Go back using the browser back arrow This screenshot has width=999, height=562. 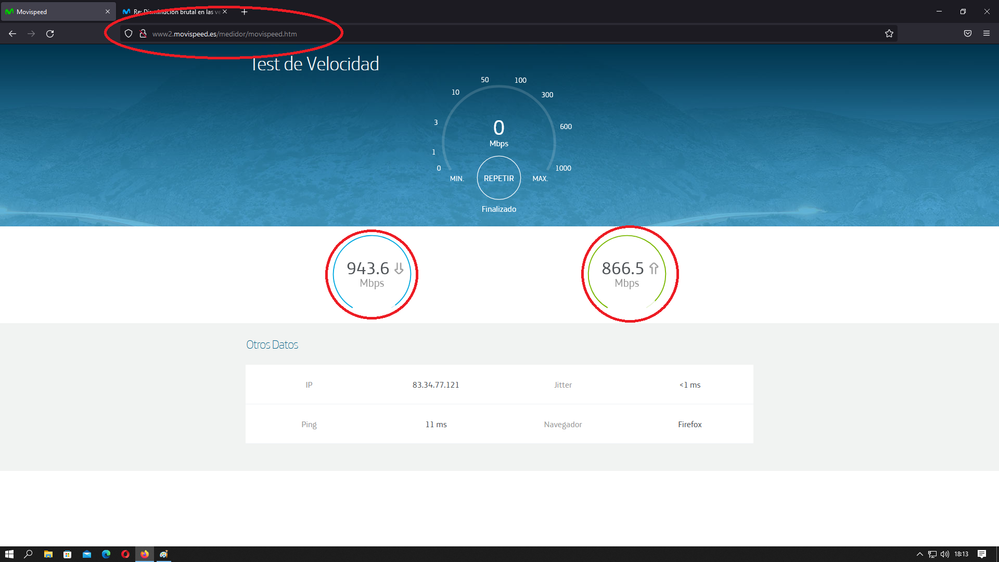tap(12, 33)
